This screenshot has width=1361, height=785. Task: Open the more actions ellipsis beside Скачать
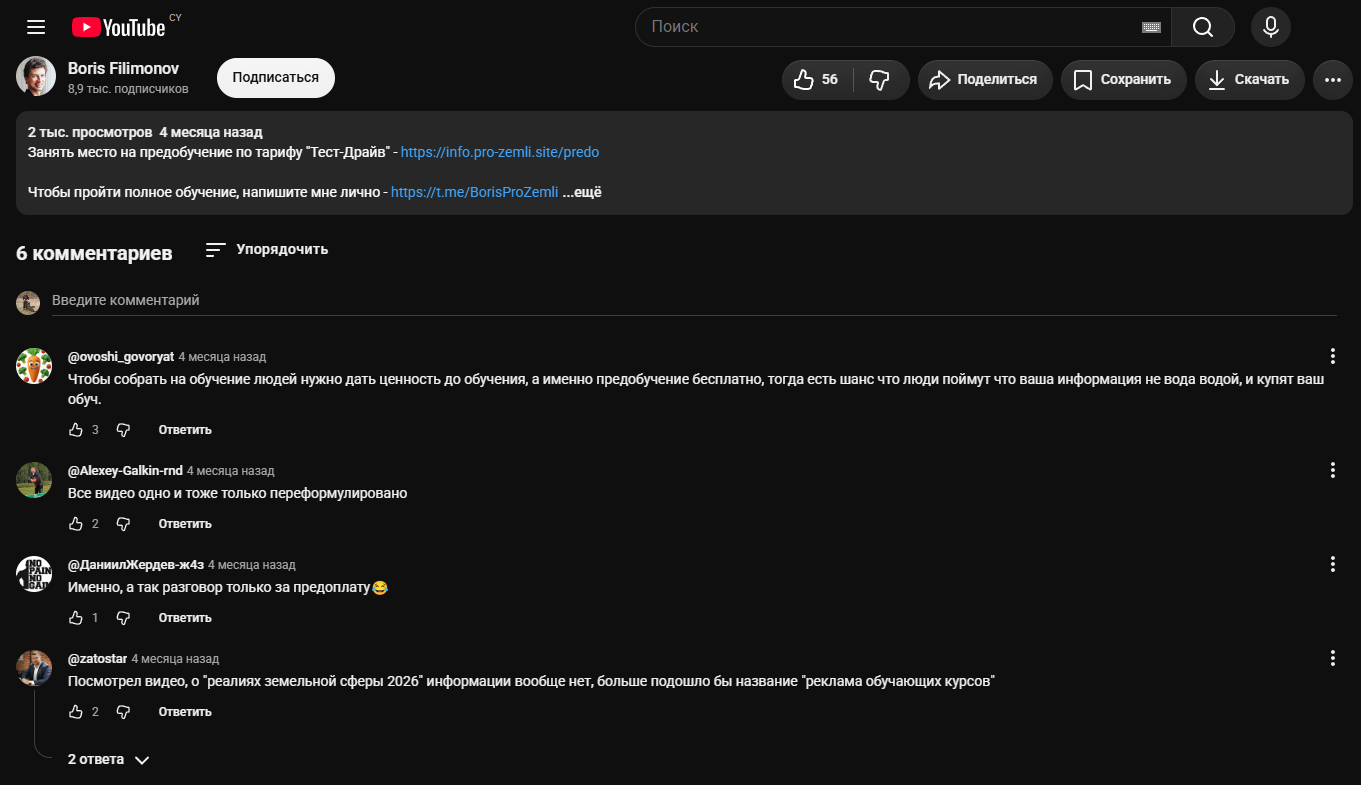tap(1333, 80)
